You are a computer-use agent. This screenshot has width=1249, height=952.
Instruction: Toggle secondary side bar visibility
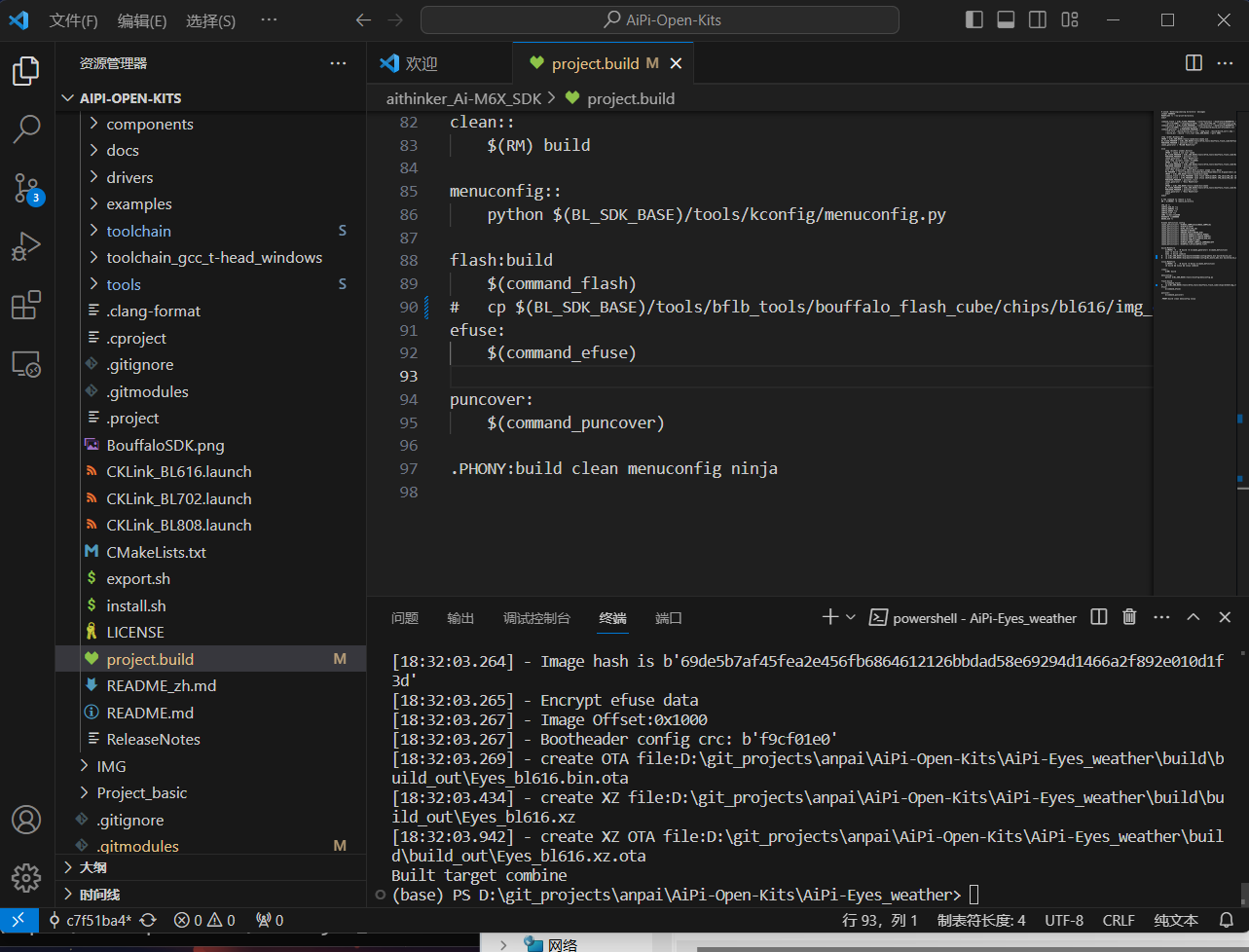[x=1038, y=19]
